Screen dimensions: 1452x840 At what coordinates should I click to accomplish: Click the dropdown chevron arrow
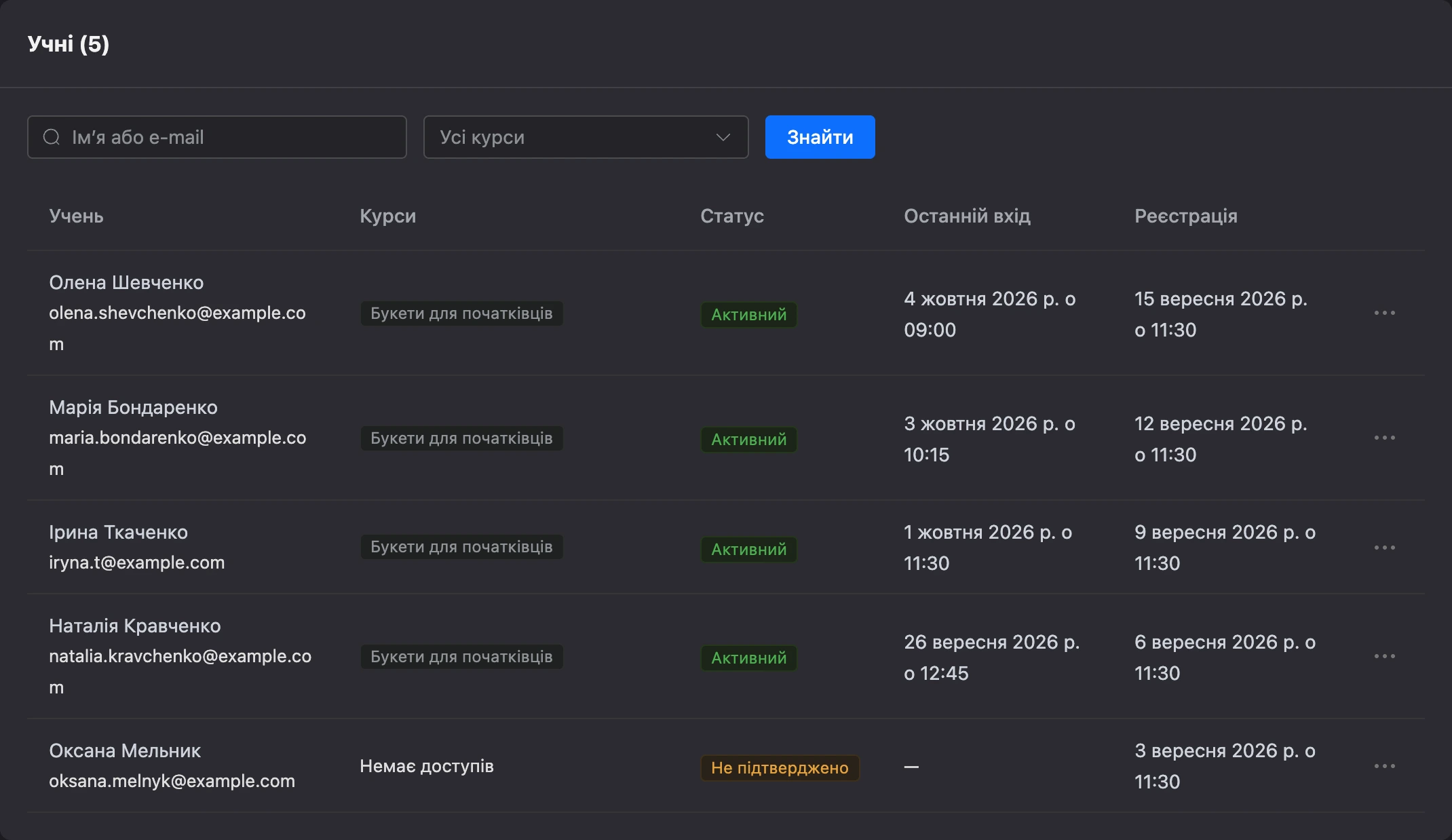coord(723,137)
